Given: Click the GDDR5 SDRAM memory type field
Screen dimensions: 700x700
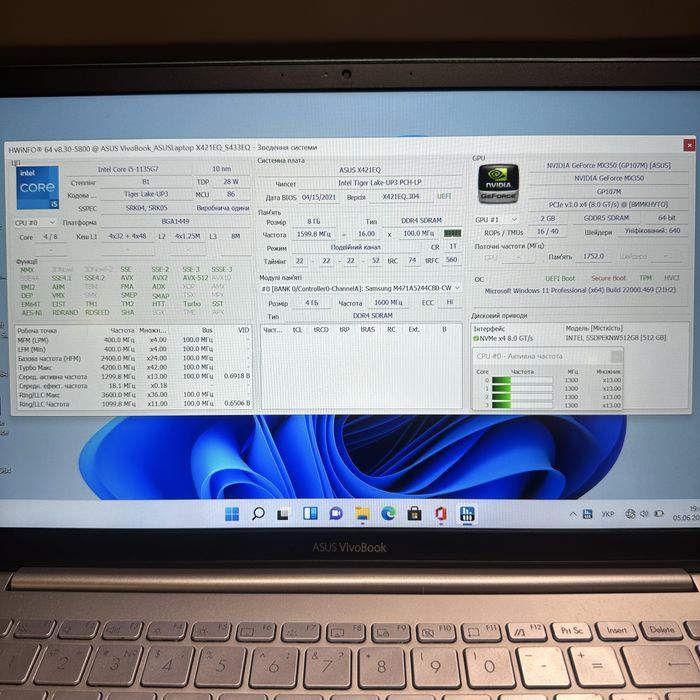Looking at the screenshot, I should point(606,218).
